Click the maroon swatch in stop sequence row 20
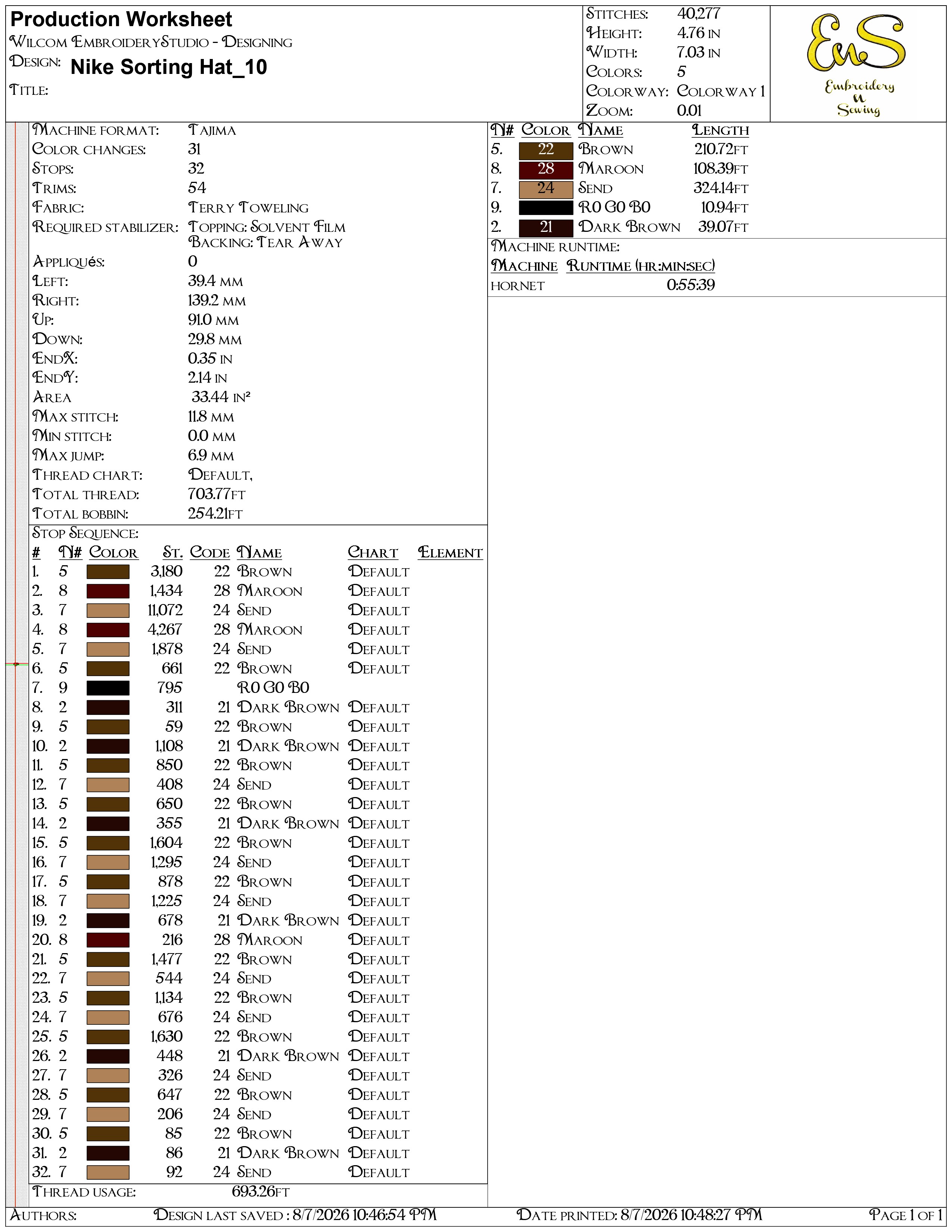 108,940
